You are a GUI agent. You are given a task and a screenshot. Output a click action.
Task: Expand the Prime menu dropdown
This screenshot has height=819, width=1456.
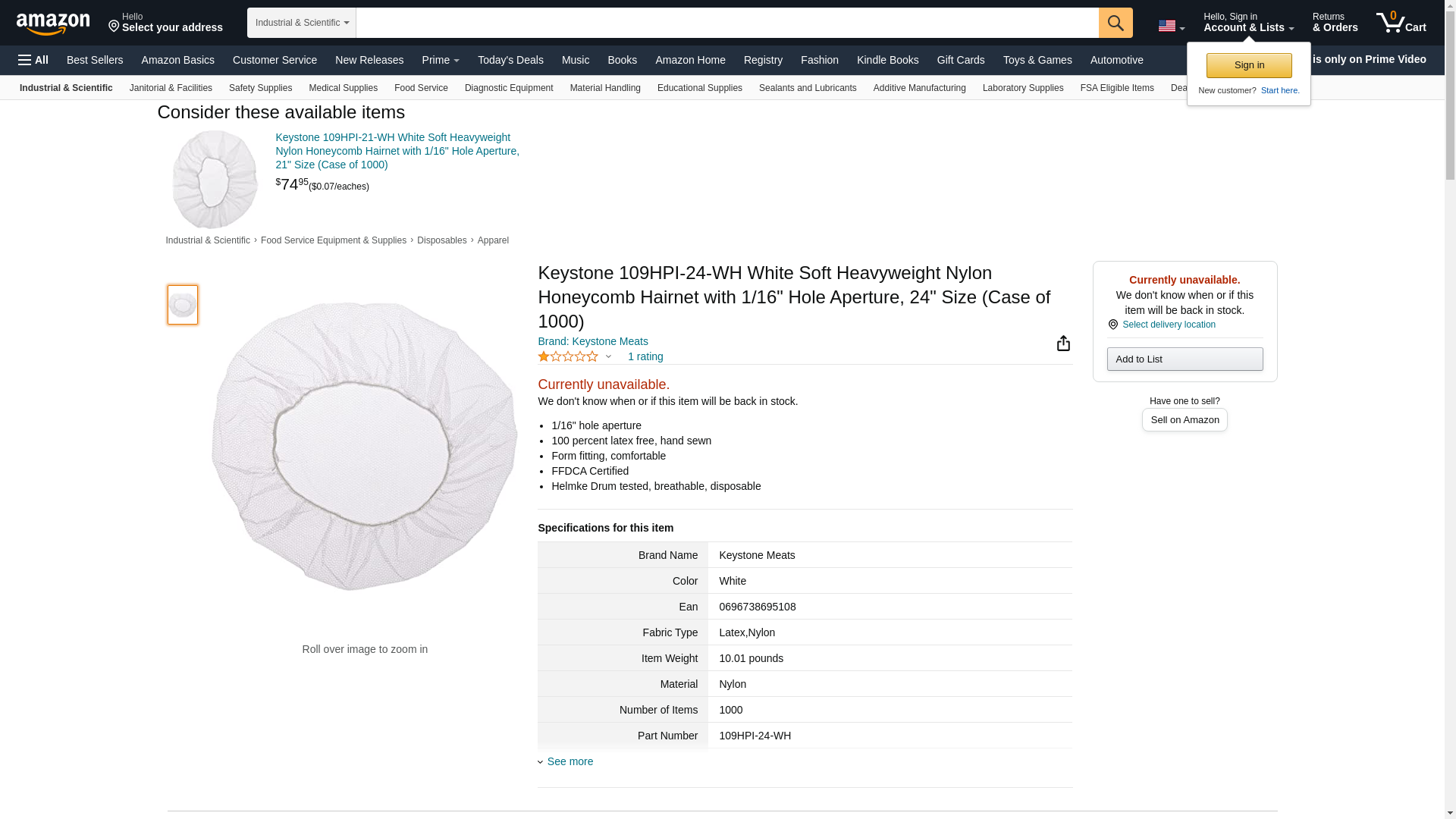[441, 60]
